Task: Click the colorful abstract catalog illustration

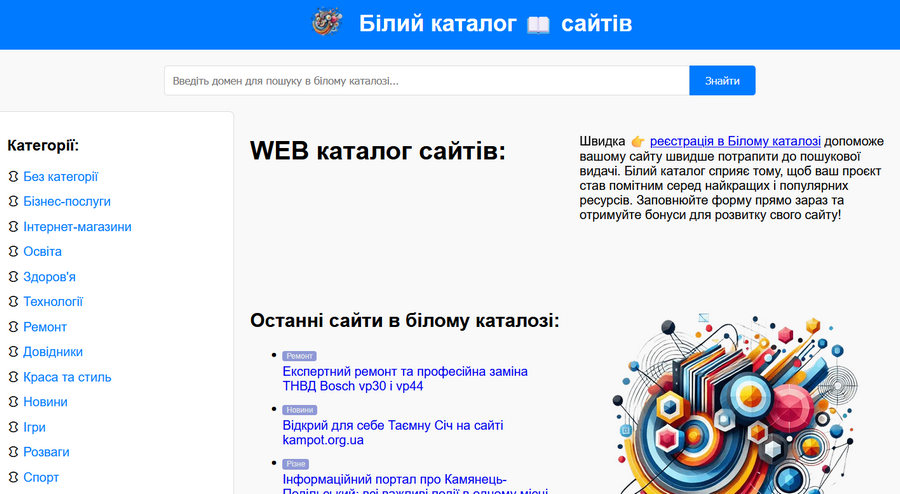Action: (x=735, y=403)
